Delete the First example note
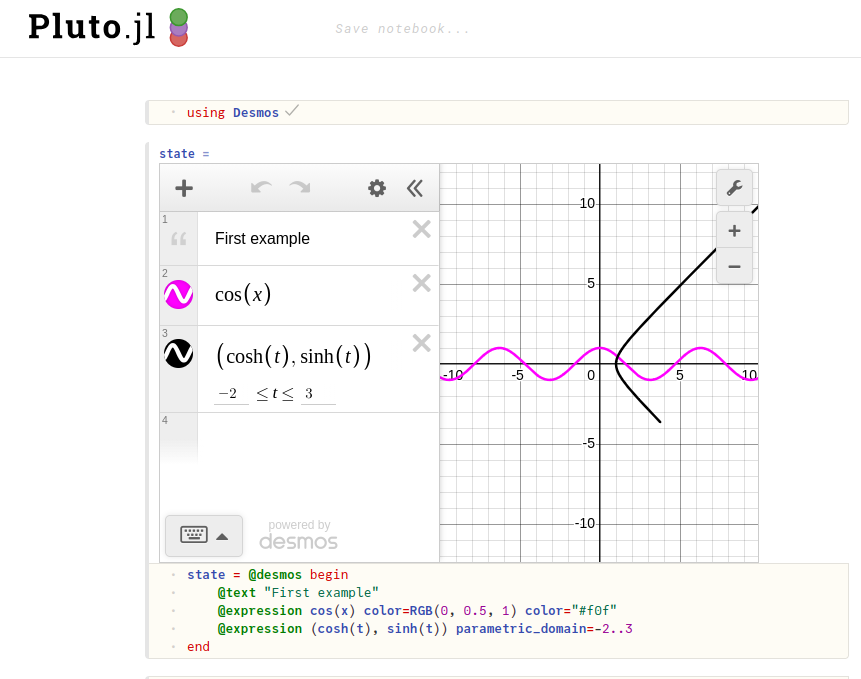Image resolution: width=861 pixels, height=679 pixels. click(421, 230)
